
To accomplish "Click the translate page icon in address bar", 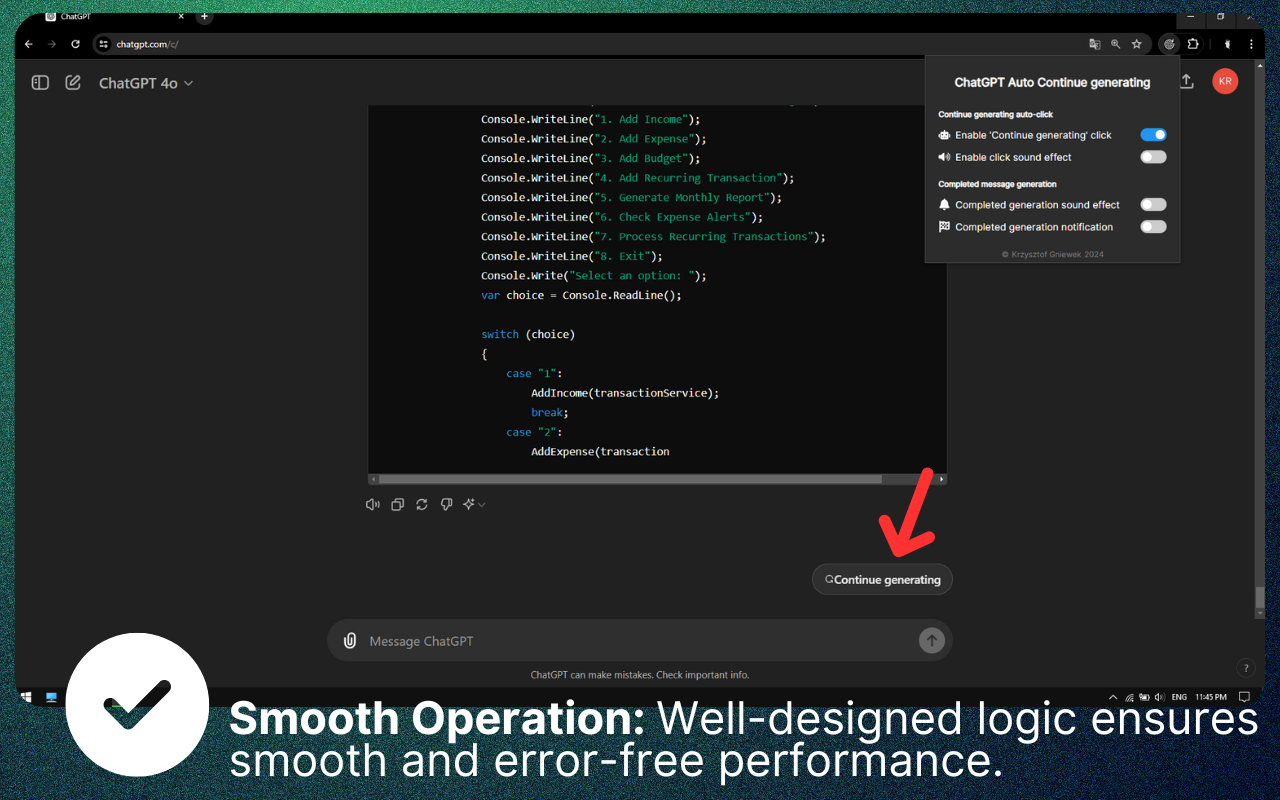I will coord(1095,44).
